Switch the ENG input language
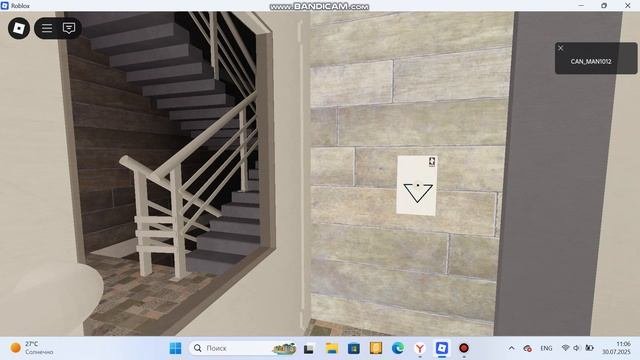Viewport: 640px width, 360px height. (546, 348)
